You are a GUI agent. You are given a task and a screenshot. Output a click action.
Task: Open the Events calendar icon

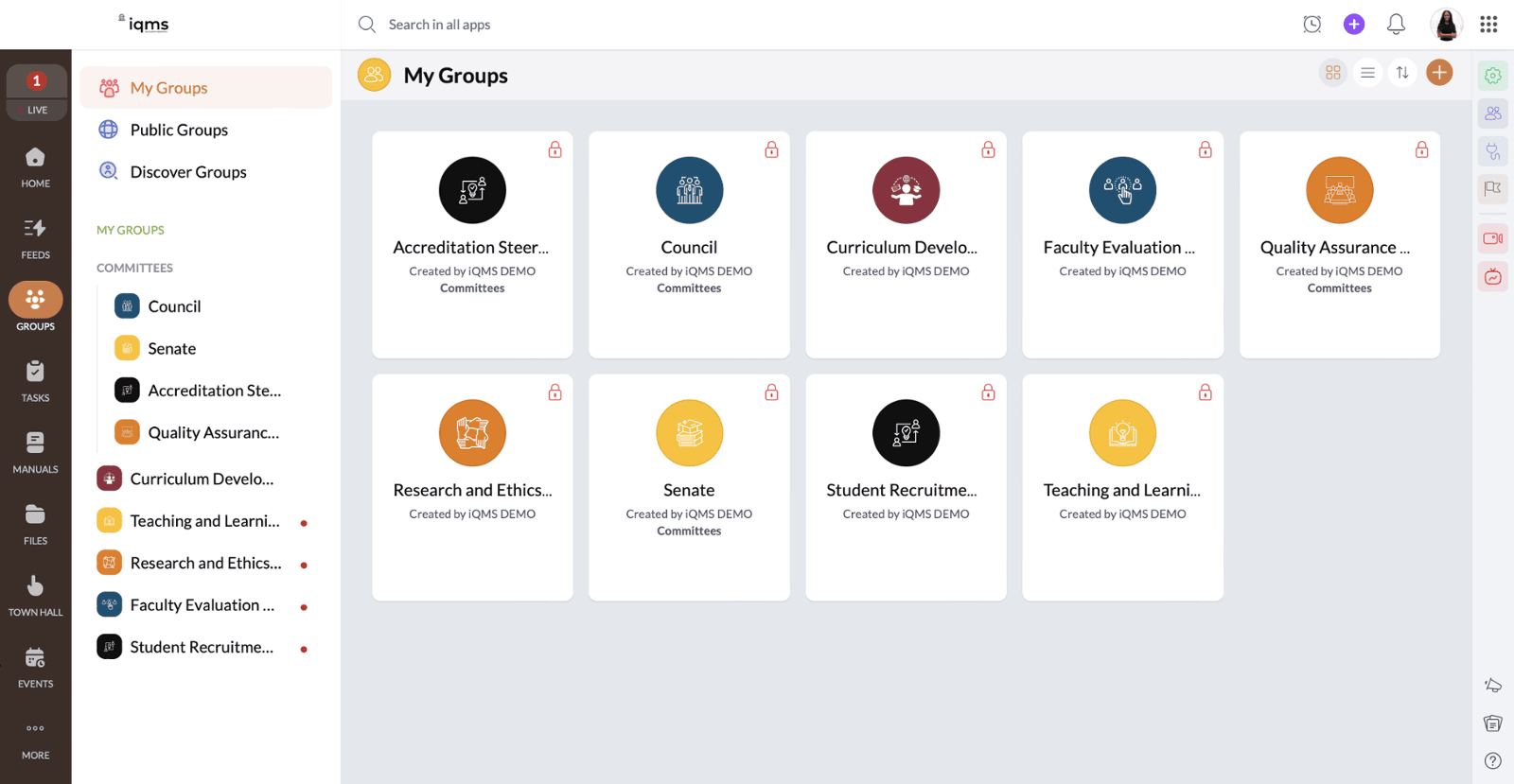pyautogui.click(x=36, y=667)
